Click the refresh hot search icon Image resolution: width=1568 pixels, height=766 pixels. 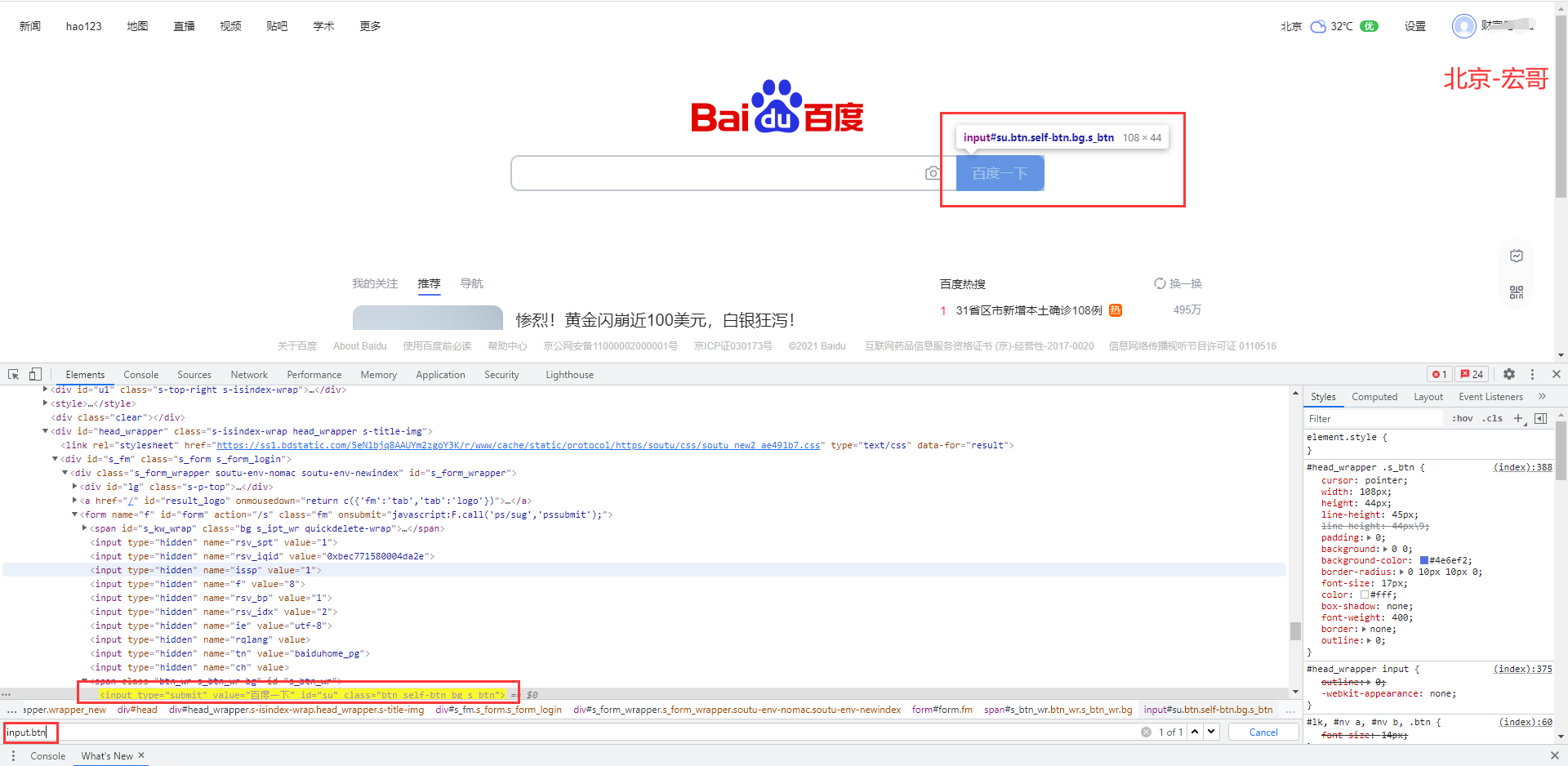pos(1160,283)
